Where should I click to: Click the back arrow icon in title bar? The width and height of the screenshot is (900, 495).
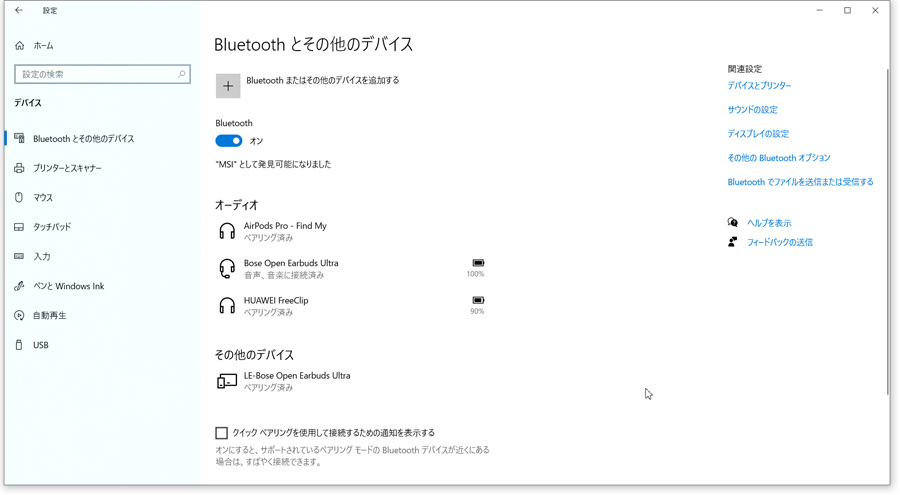pyautogui.click(x=19, y=10)
